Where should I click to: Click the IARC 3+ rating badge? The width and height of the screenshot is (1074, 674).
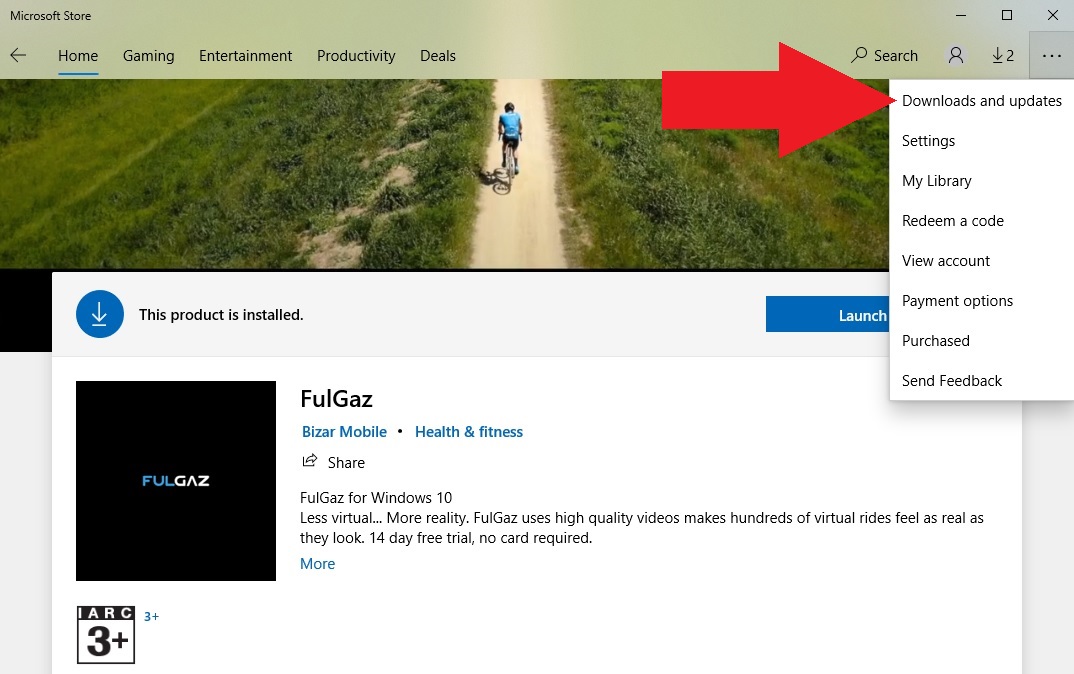coord(105,635)
